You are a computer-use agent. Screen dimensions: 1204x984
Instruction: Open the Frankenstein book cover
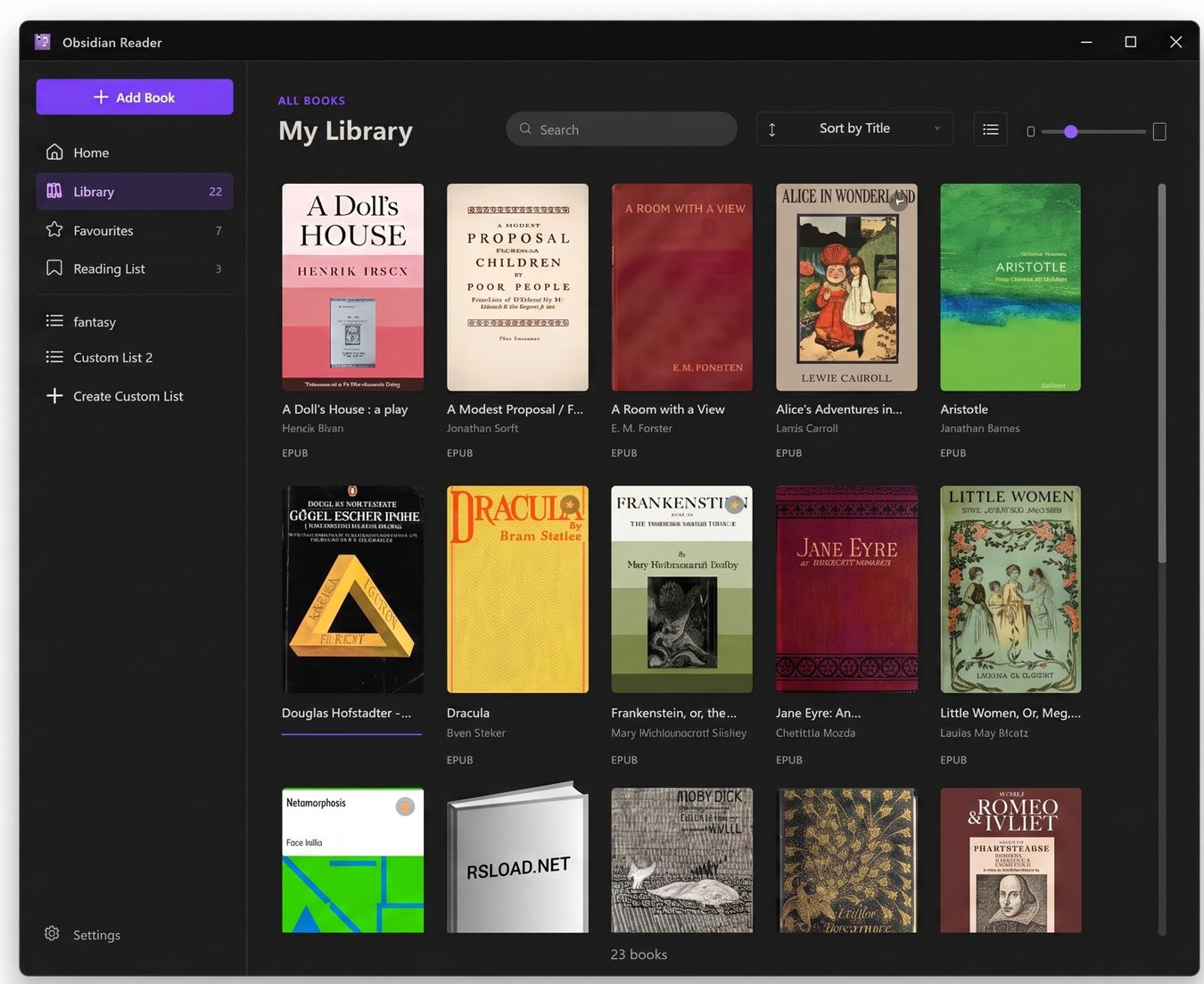coord(682,590)
